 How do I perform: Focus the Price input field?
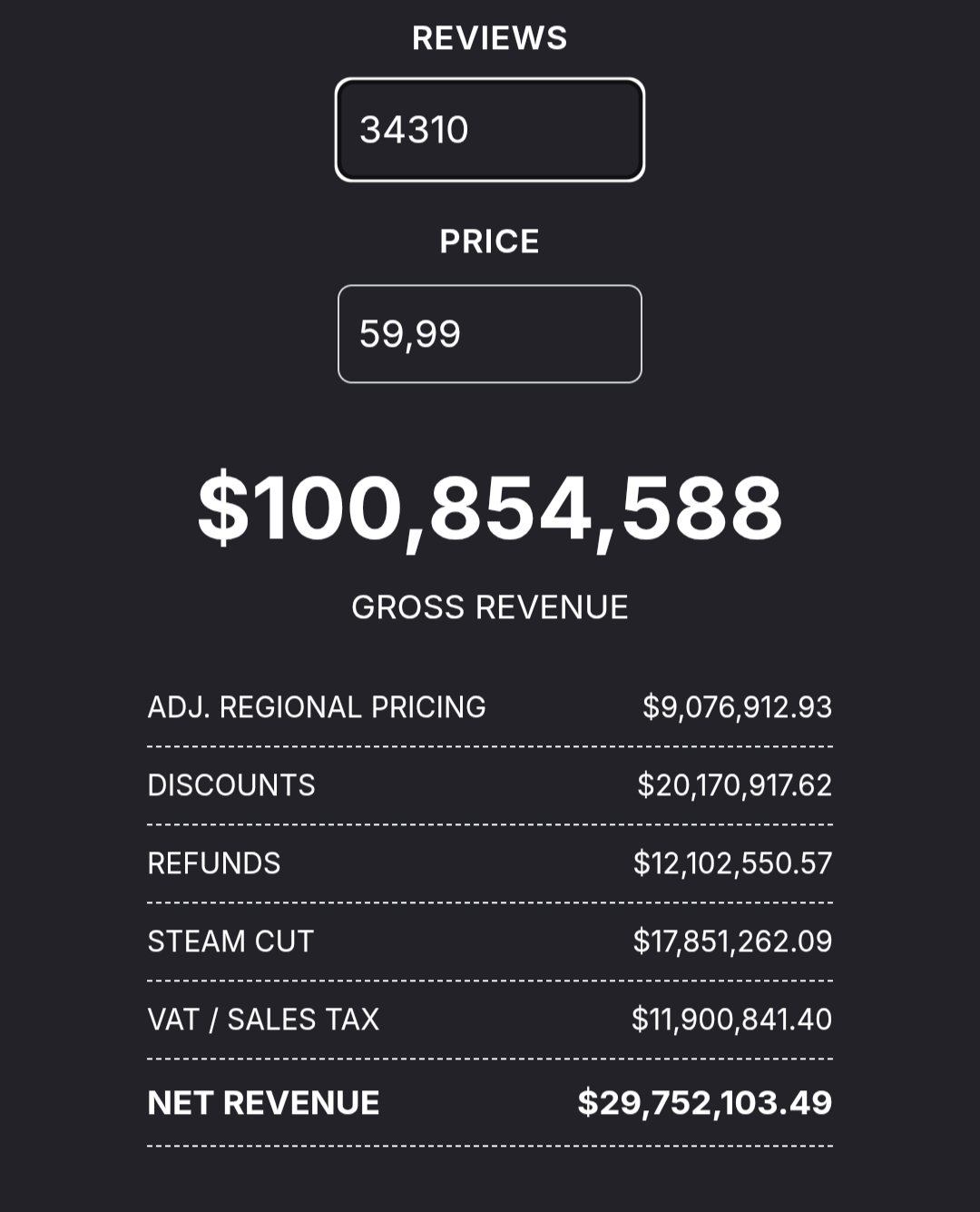pos(490,334)
